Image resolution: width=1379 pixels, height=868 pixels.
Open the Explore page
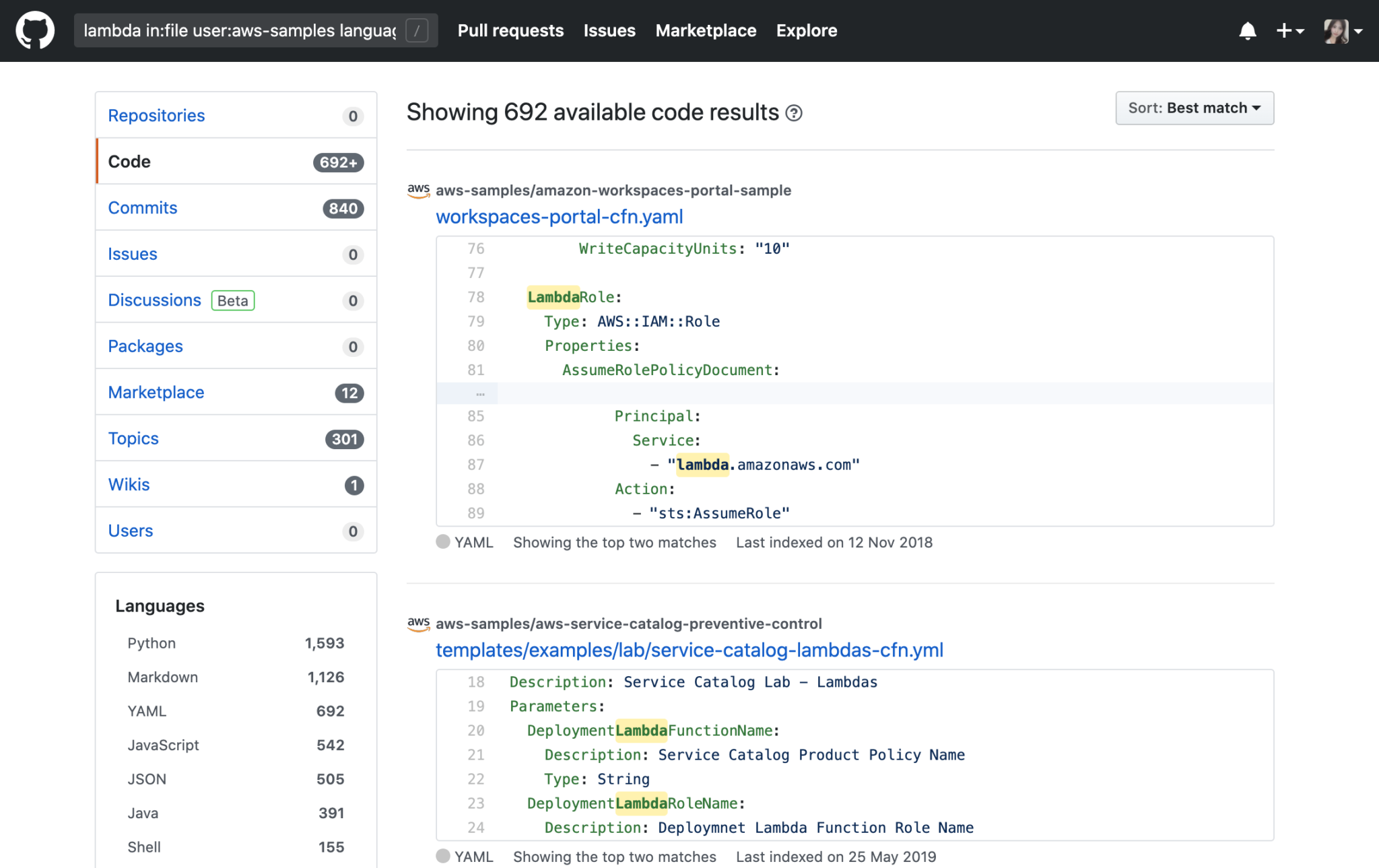pyautogui.click(x=806, y=30)
